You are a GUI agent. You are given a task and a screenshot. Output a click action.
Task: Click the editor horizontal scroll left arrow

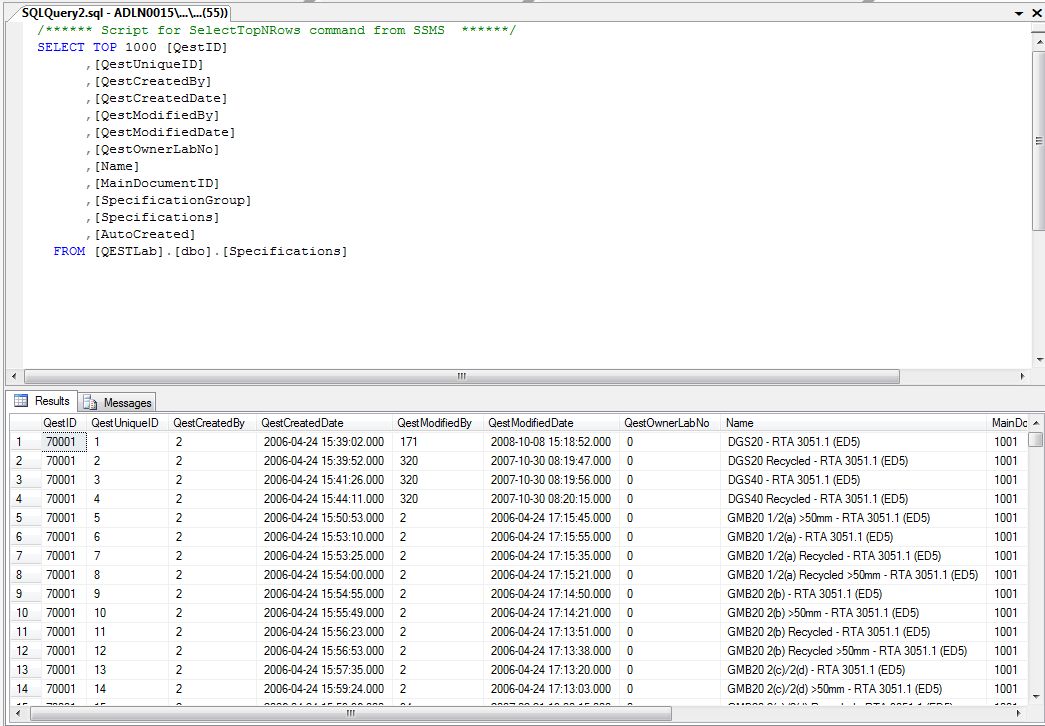[14, 377]
